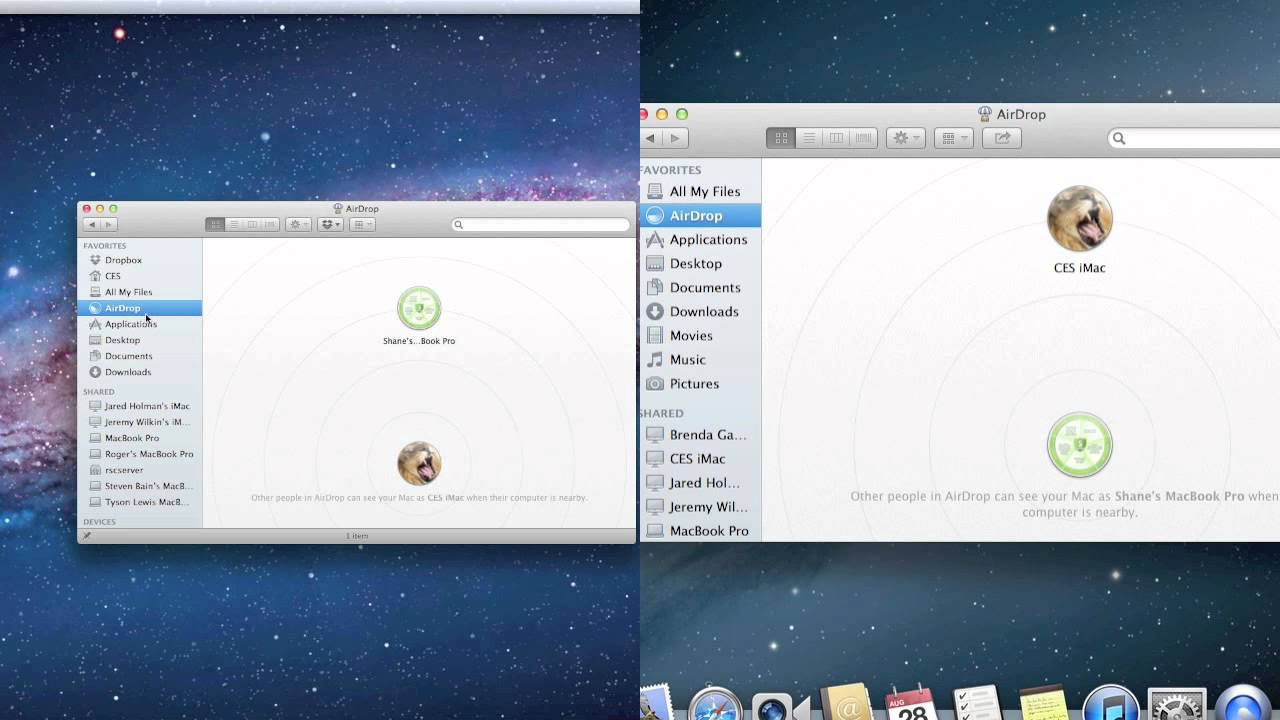Image resolution: width=1280 pixels, height=720 pixels.
Task: Open Reminders from the Dock
Action: 976,703
